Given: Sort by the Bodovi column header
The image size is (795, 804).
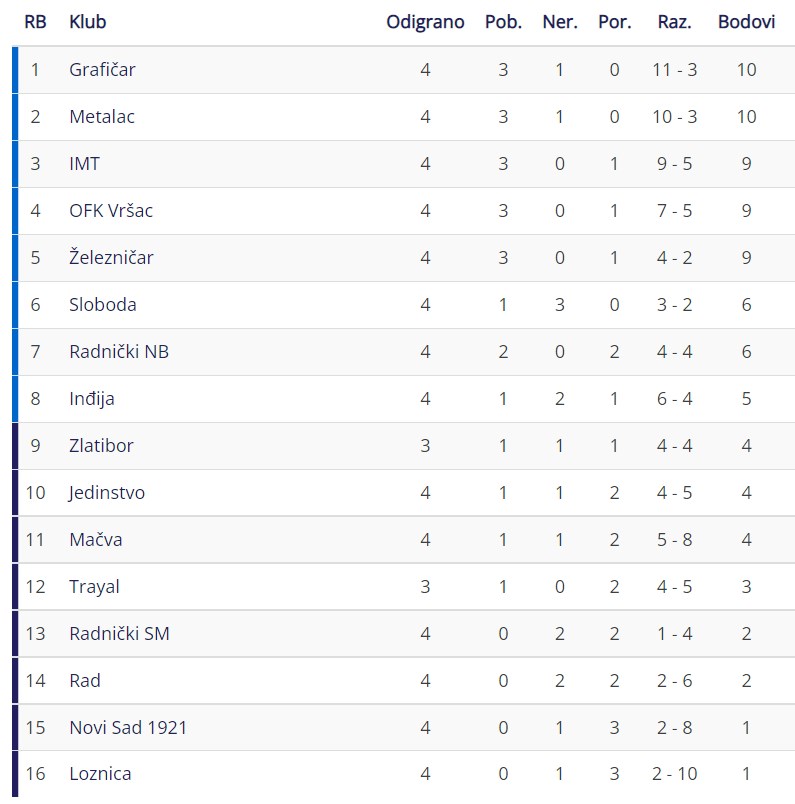Looking at the screenshot, I should [x=746, y=22].
